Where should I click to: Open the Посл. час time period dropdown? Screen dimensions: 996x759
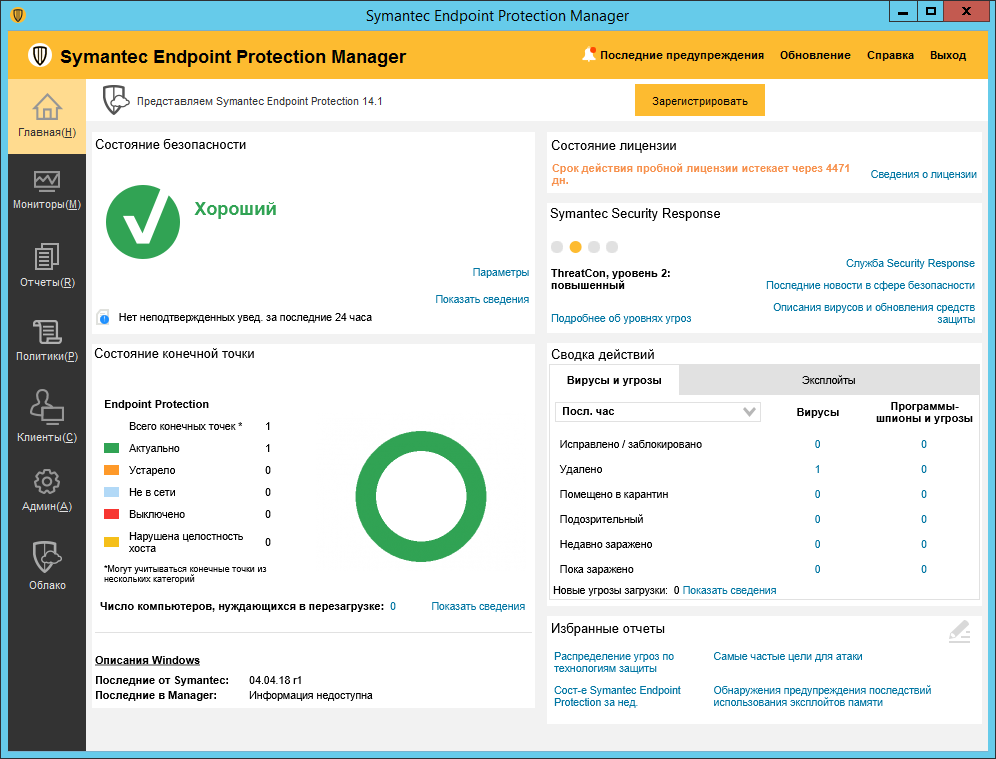[x=657, y=412]
